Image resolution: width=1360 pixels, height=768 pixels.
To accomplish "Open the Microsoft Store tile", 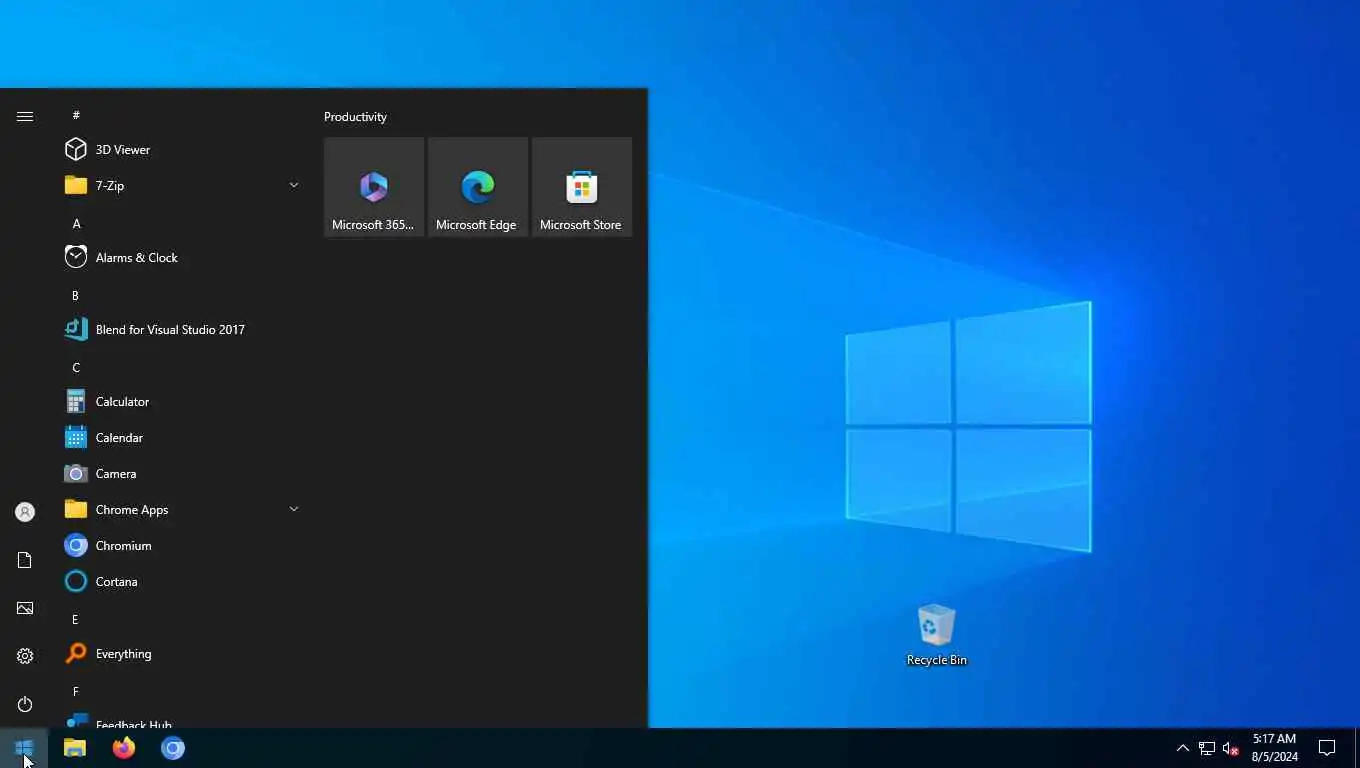I will coord(582,187).
